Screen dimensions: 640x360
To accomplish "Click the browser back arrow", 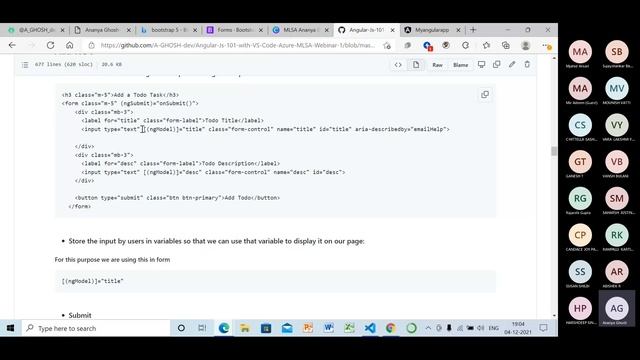I will click(12, 45).
